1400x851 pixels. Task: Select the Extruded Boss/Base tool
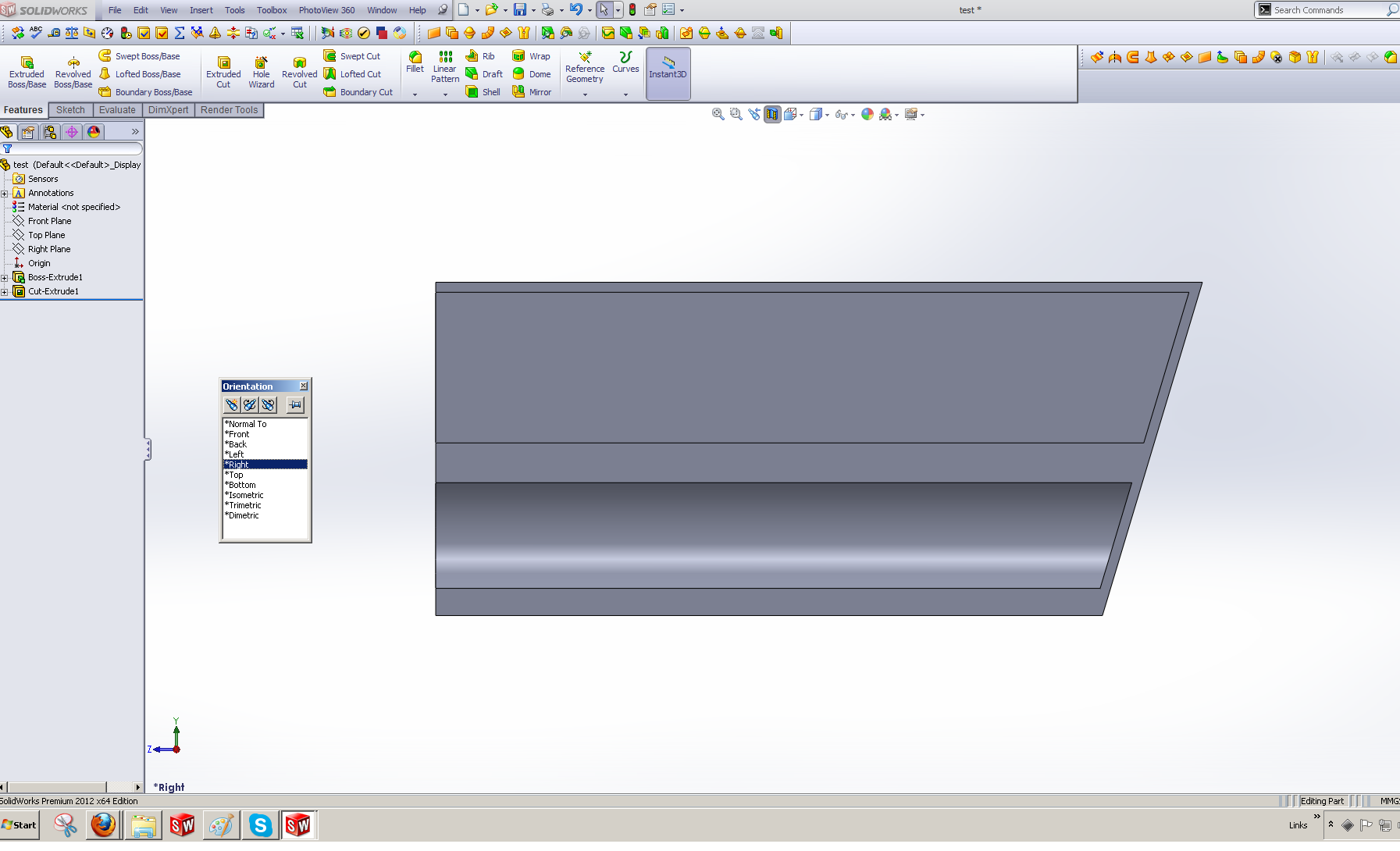point(26,70)
